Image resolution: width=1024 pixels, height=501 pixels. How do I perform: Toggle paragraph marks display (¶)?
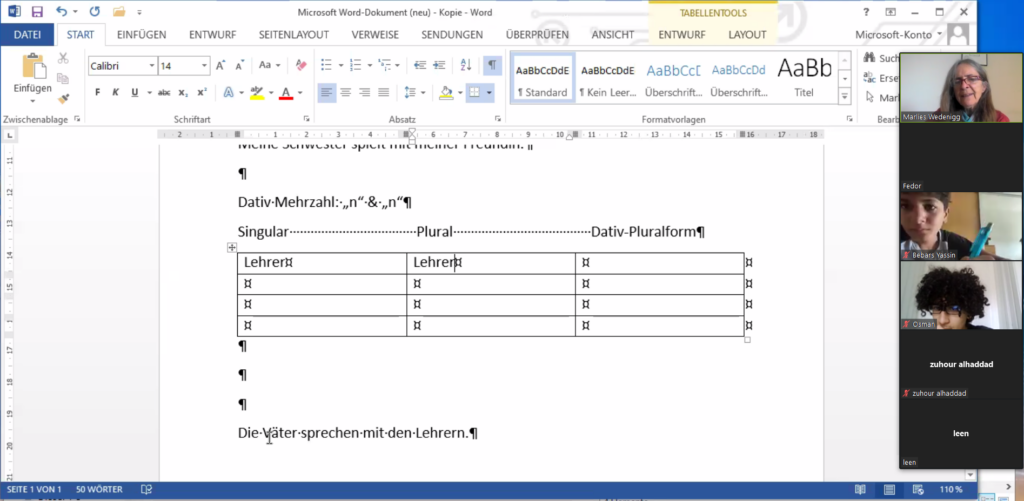[x=492, y=65]
